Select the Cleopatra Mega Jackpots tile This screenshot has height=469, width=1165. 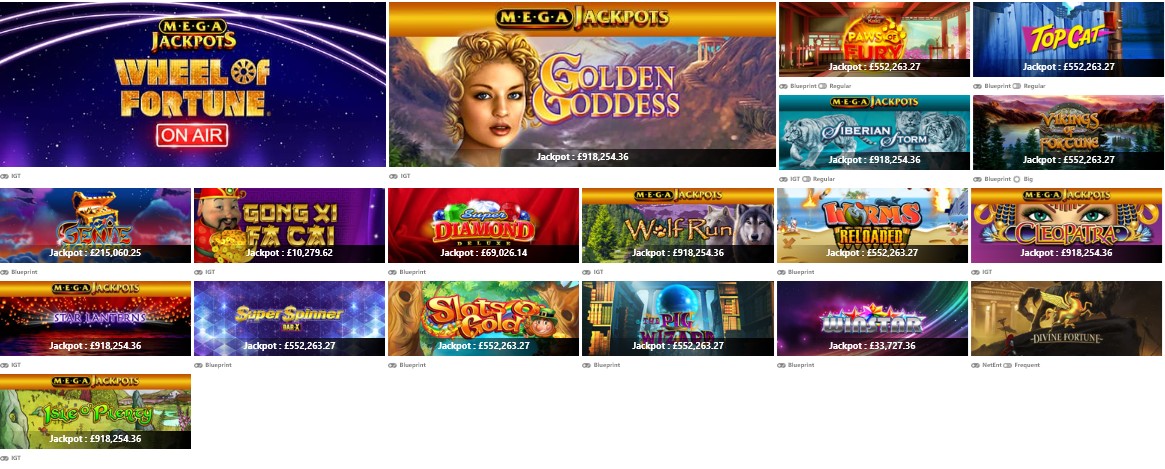tap(1066, 225)
